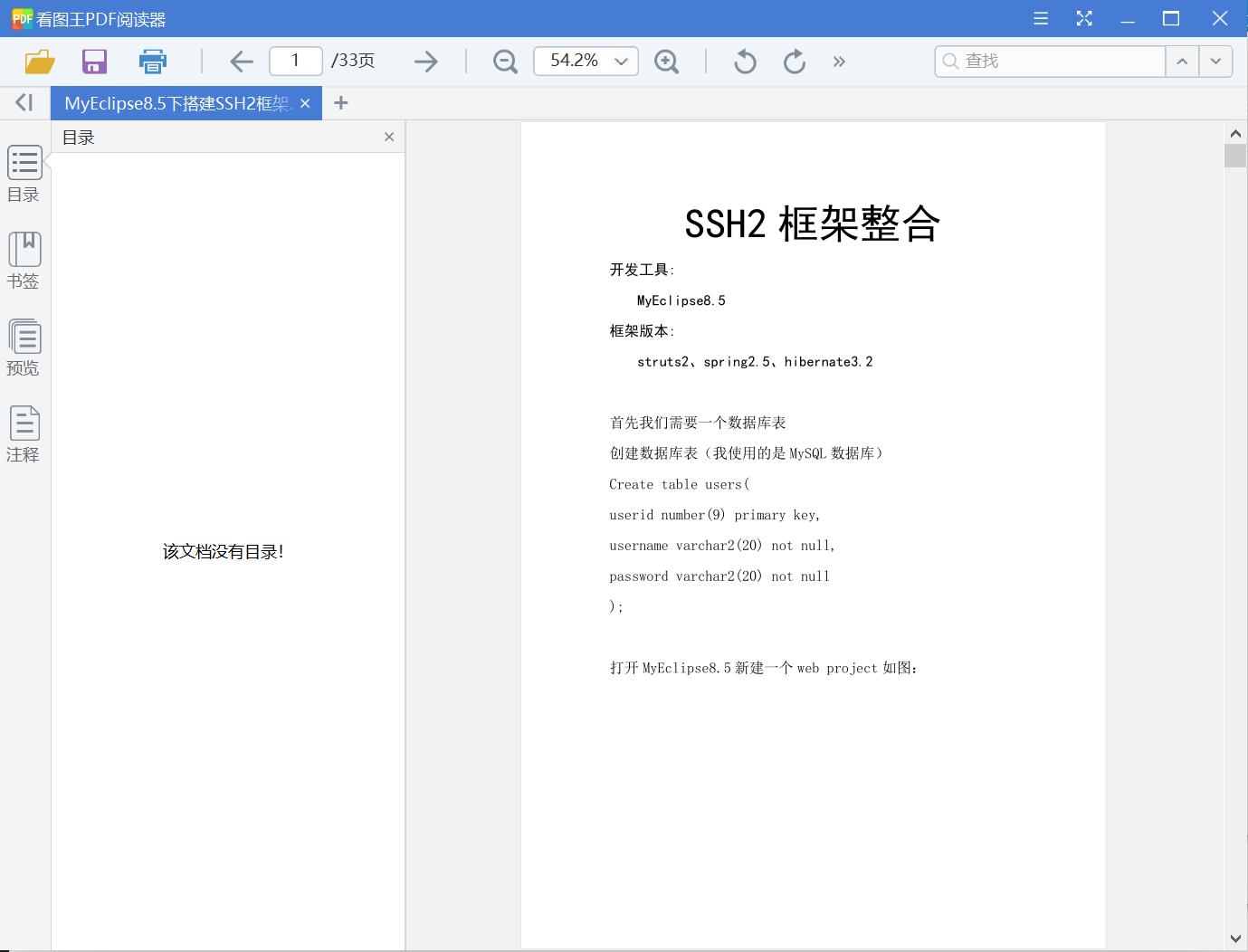This screenshot has width=1248, height=952.
Task: Go to previous page with left arrow
Action: tap(242, 62)
